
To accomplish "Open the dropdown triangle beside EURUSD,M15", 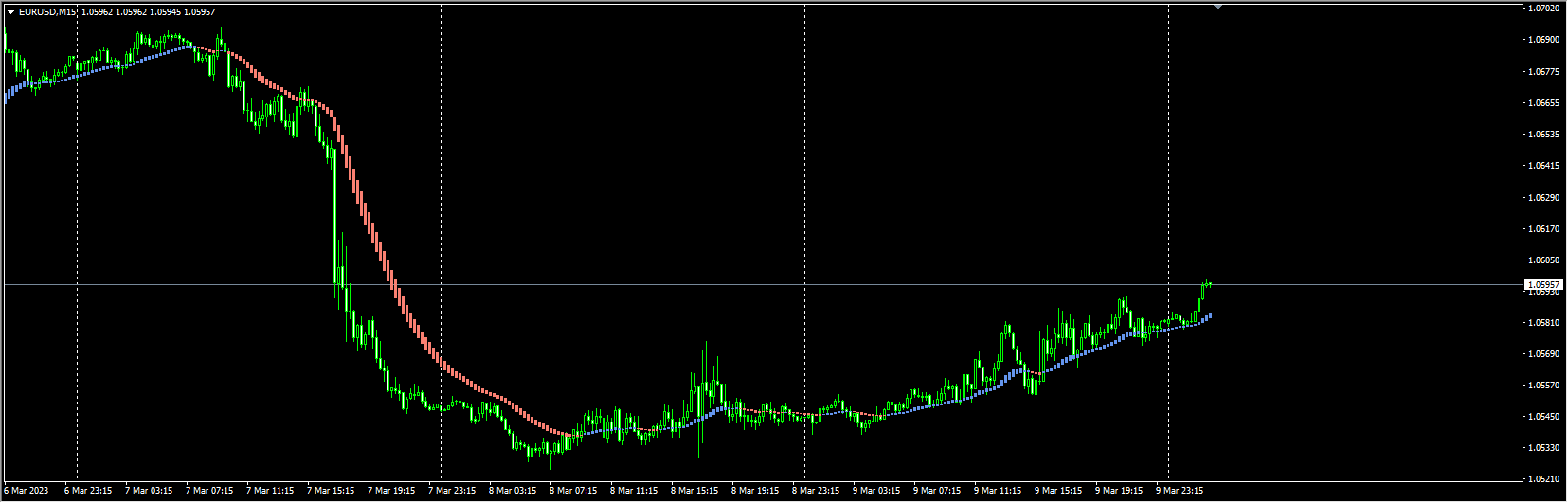I will (x=10, y=12).
